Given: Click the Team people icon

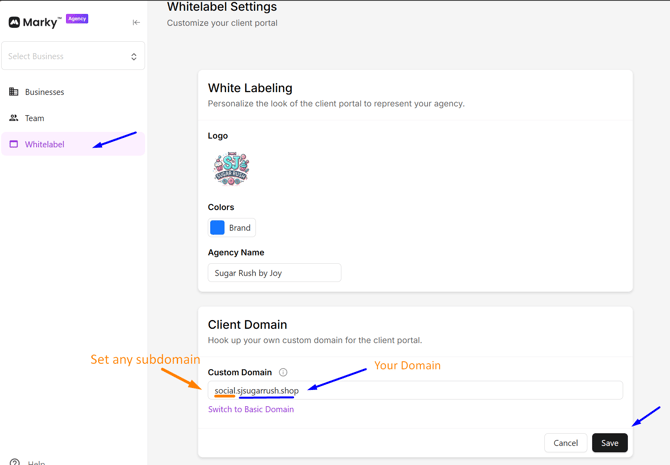Looking at the screenshot, I should pyautogui.click(x=14, y=118).
